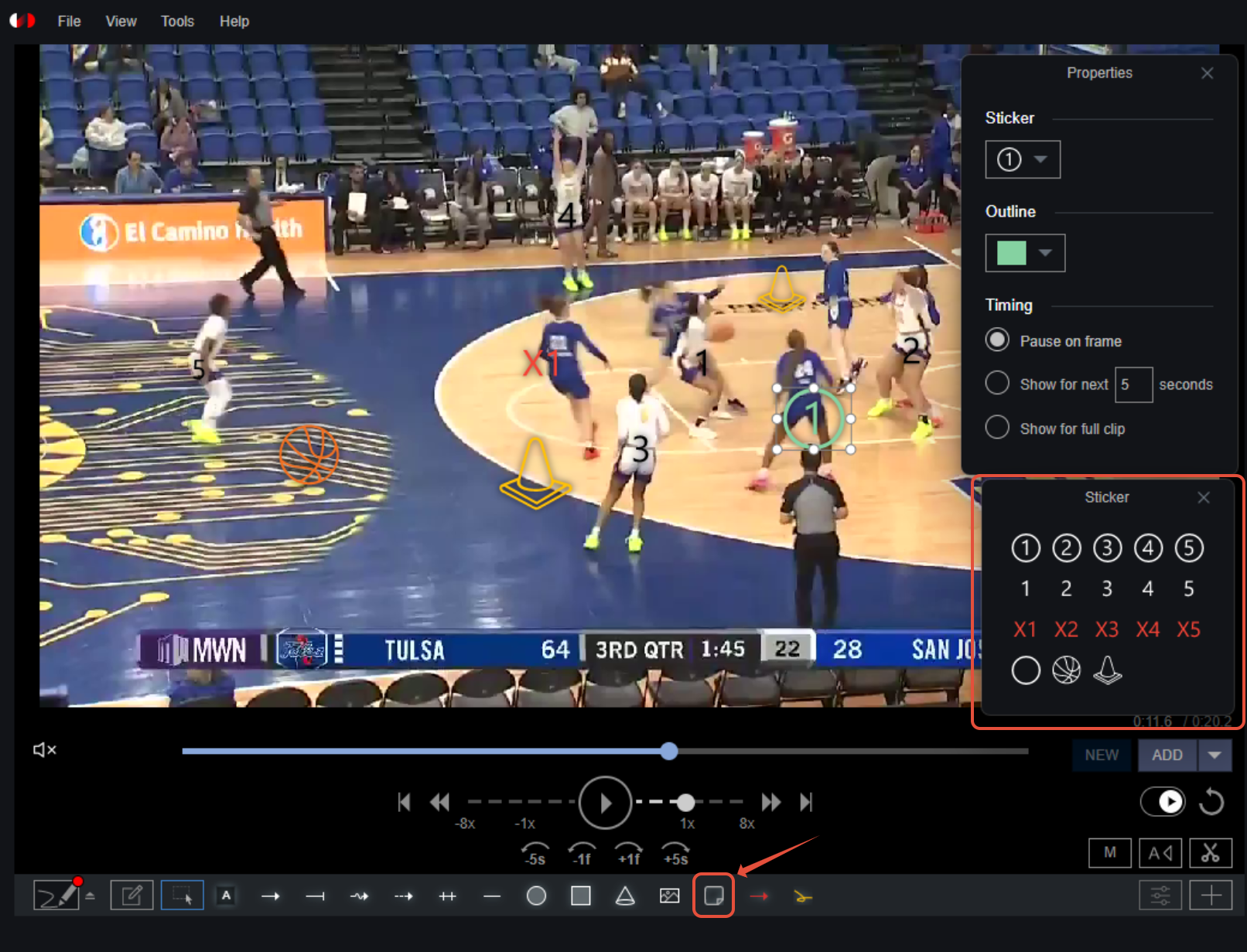Image resolution: width=1247 pixels, height=952 pixels.
Task: Click the seconds duration input field
Action: pos(1133,384)
